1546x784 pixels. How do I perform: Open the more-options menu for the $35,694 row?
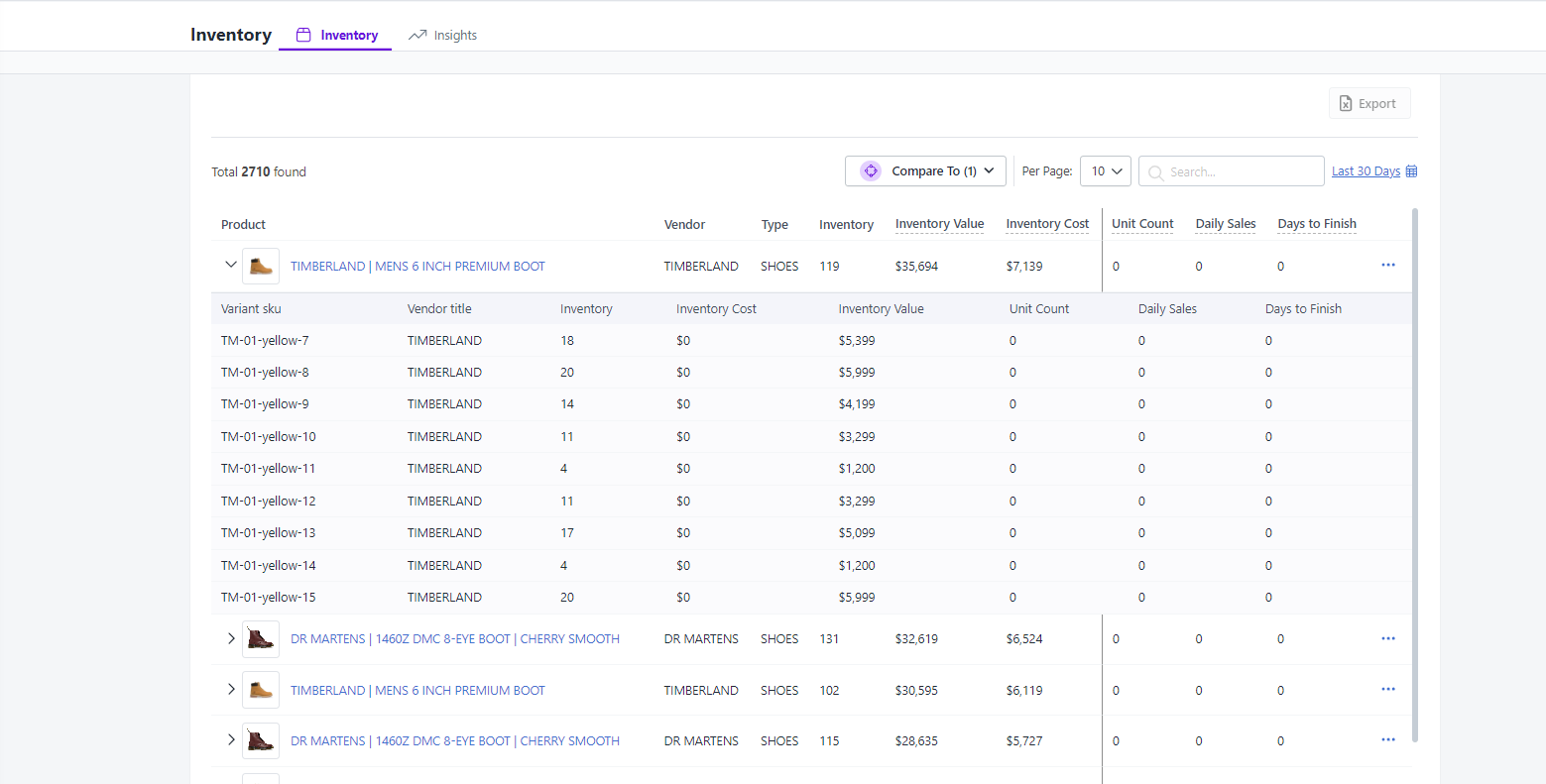(1388, 265)
